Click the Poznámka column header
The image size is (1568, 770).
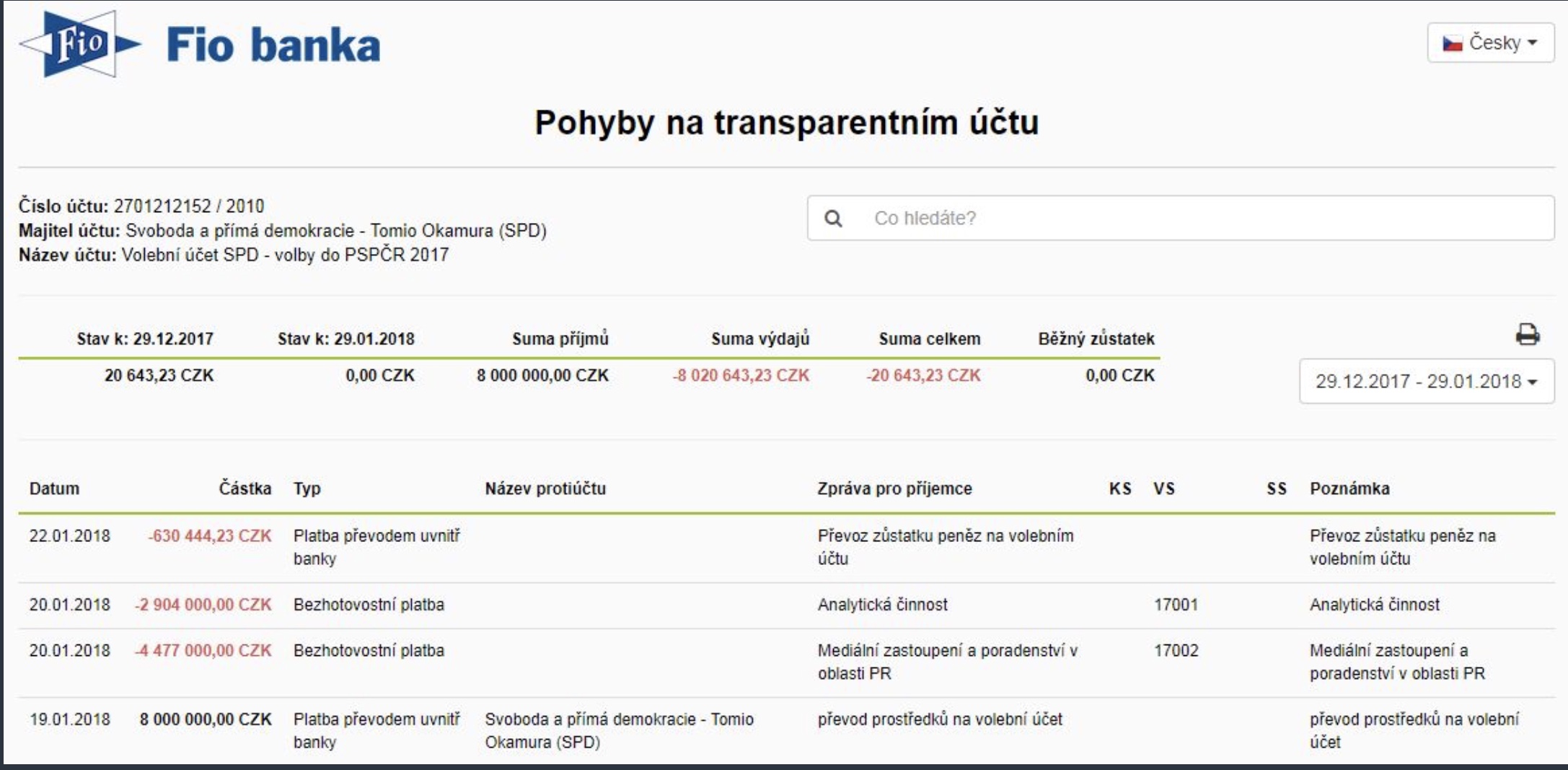point(1349,489)
